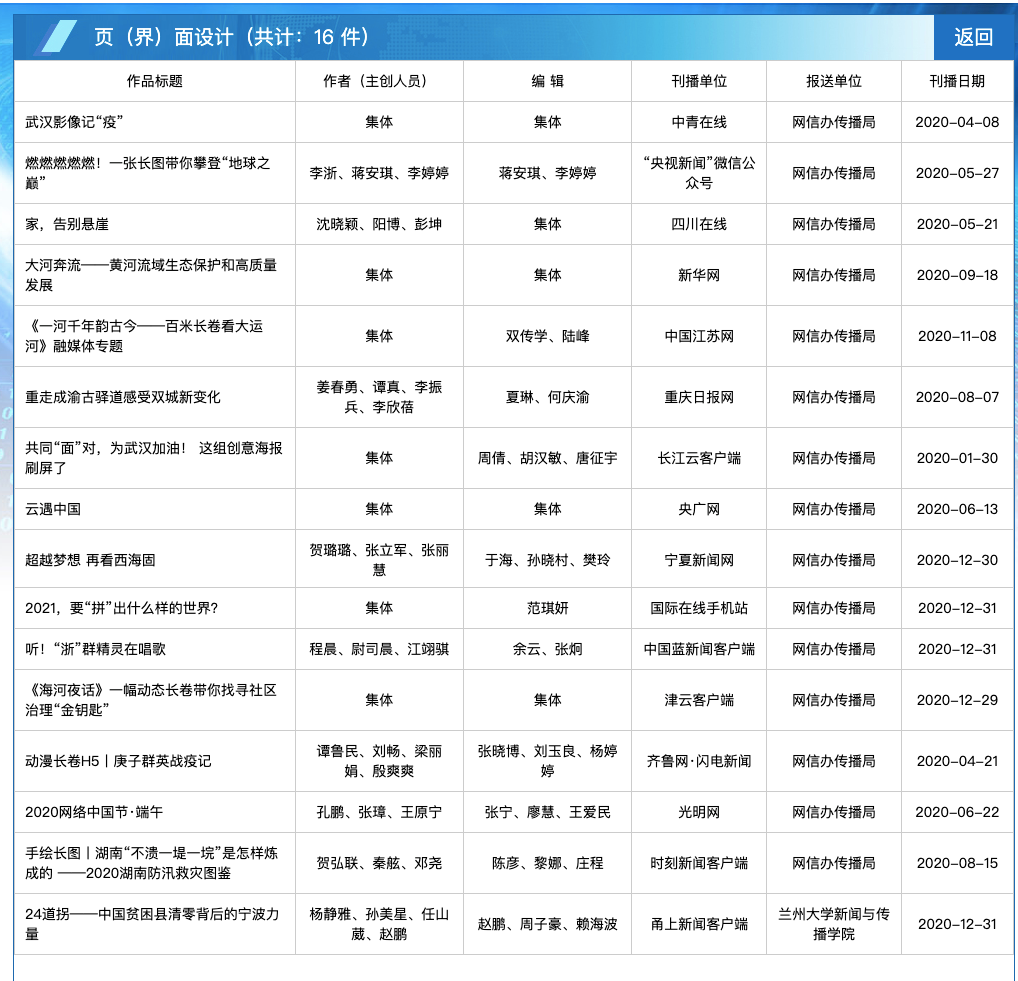Open the entry 燃燃燃燃燃！一张长图带你攀登"地球之巅"

click(147, 173)
